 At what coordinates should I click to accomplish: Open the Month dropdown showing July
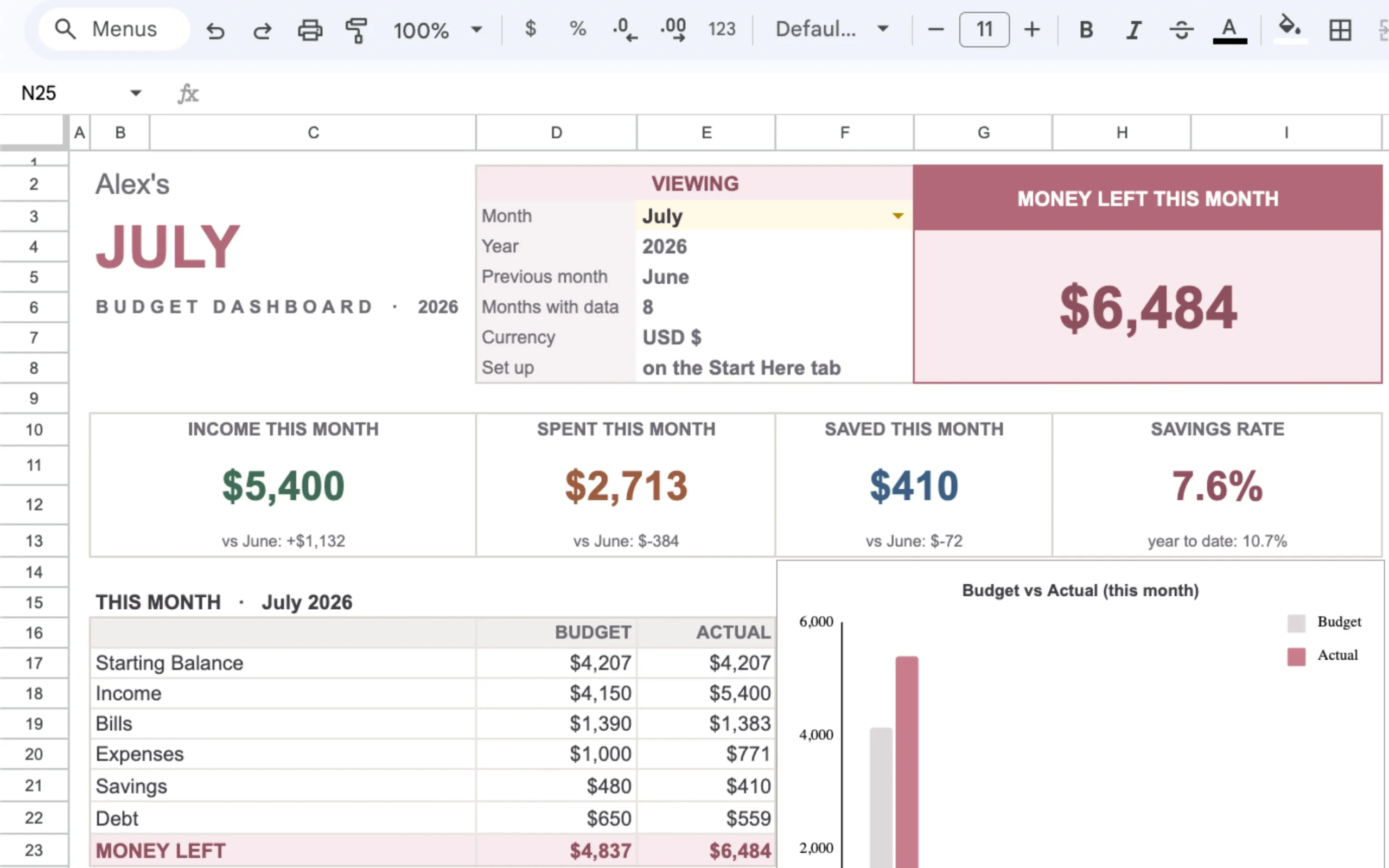897,216
